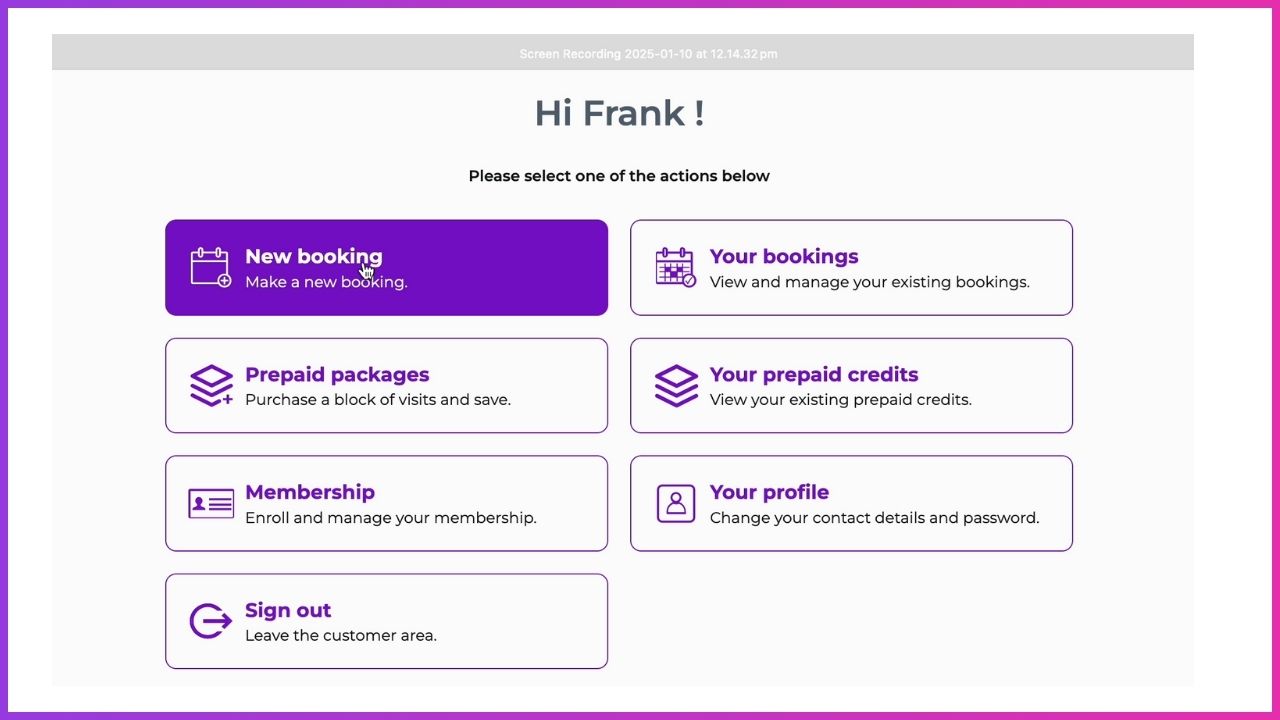Click the Sign out arrow icon

pyautogui.click(x=211, y=621)
